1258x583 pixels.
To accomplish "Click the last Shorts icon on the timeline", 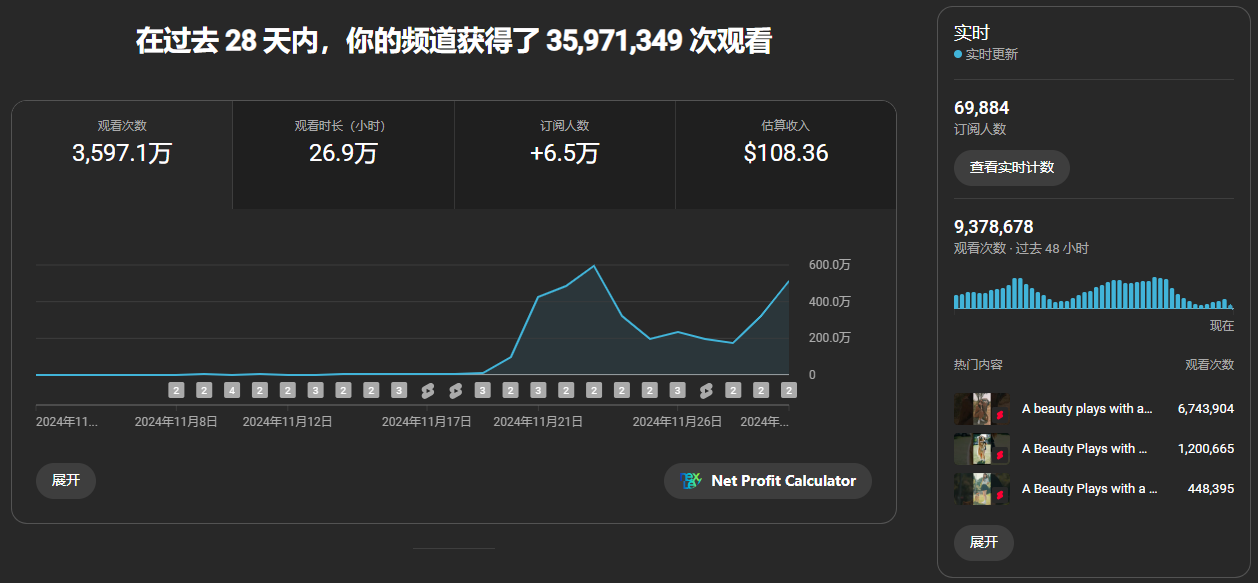I will click(x=707, y=389).
